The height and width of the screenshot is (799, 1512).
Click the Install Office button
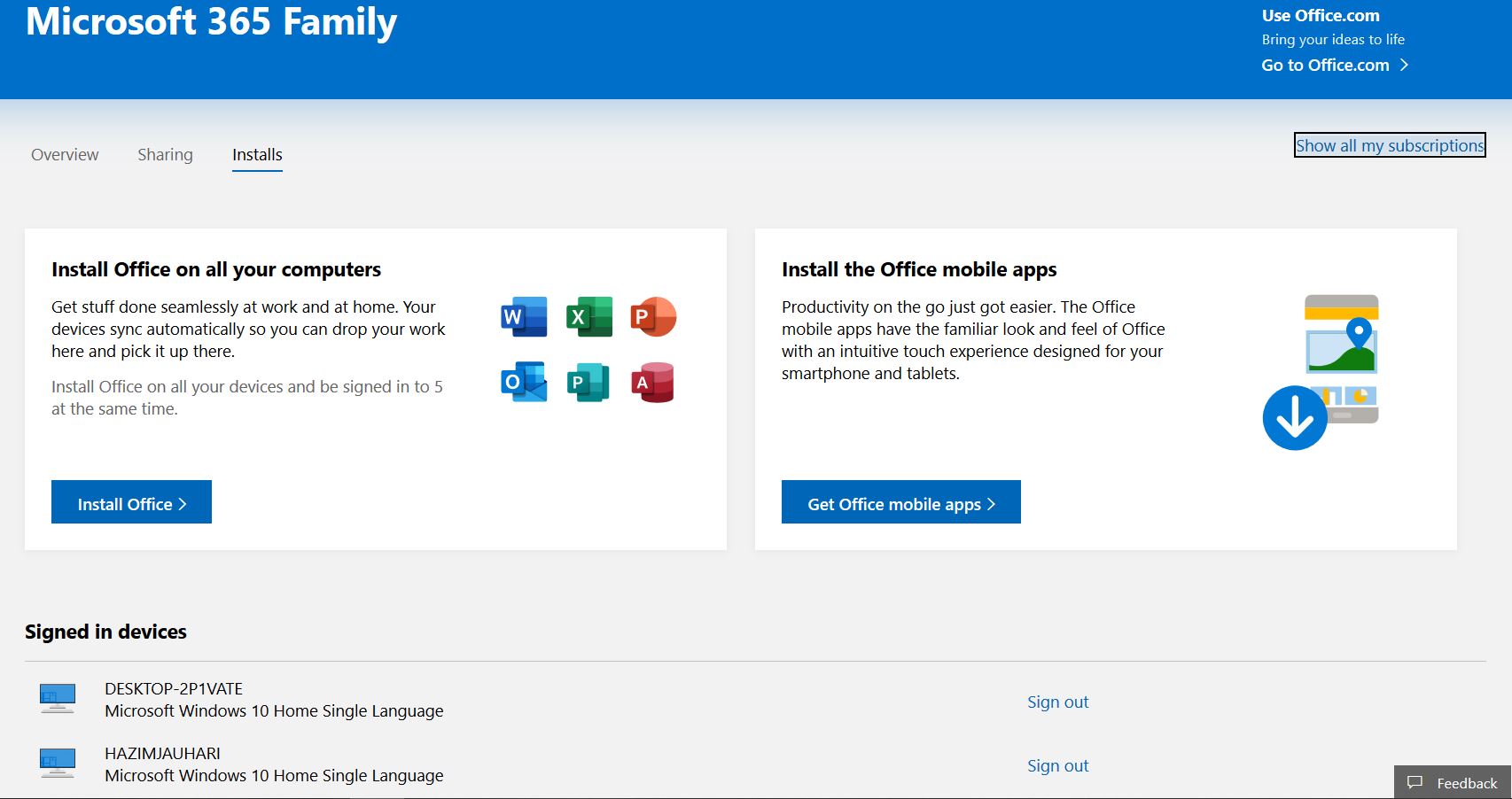click(131, 502)
